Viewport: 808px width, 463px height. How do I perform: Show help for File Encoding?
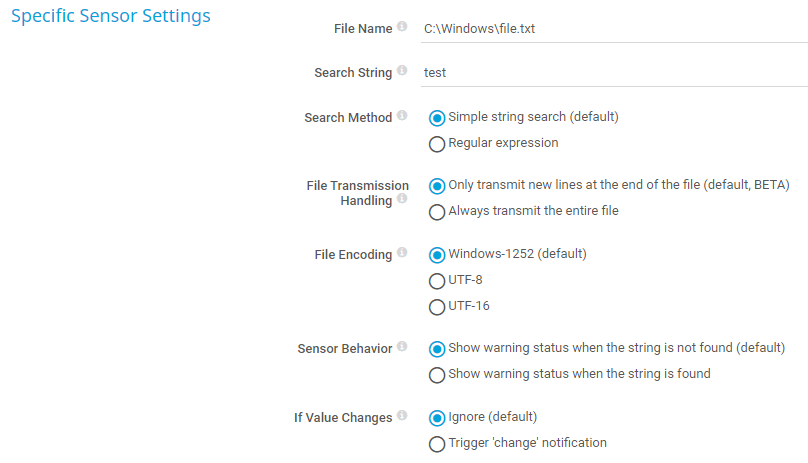402,253
